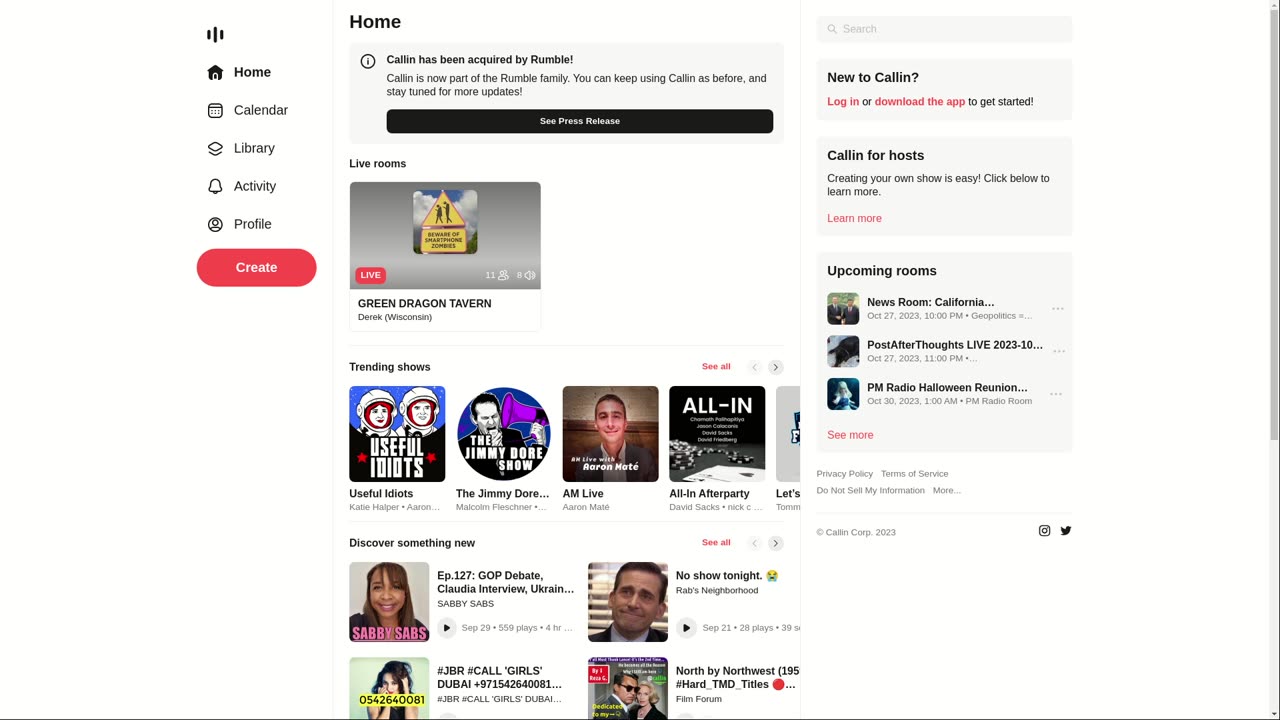The image size is (1280, 720).
Task: Go to next Discover something new page
Action: pos(776,543)
